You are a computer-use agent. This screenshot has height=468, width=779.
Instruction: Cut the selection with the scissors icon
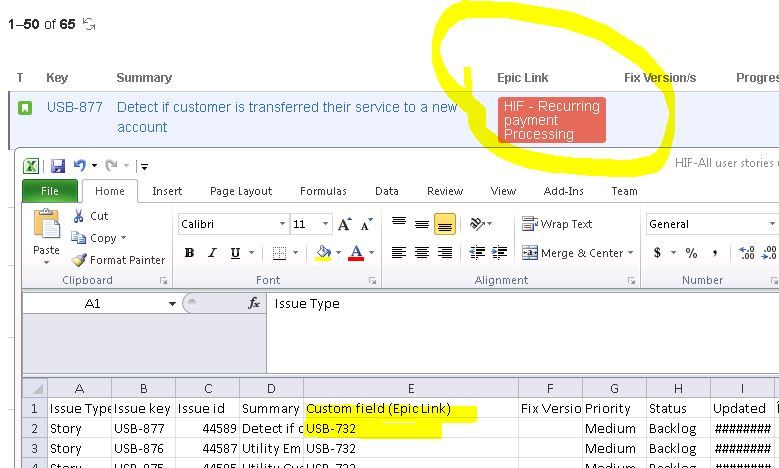pos(78,216)
